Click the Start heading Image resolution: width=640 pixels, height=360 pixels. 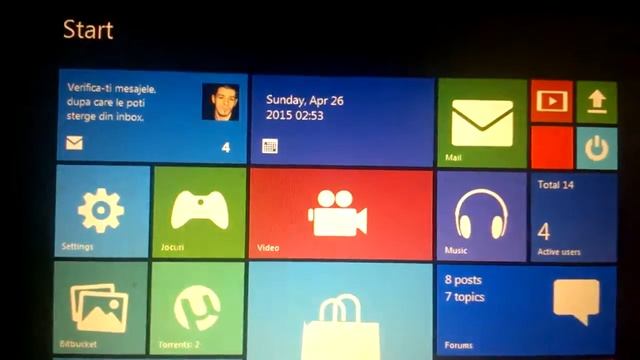(88, 30)
